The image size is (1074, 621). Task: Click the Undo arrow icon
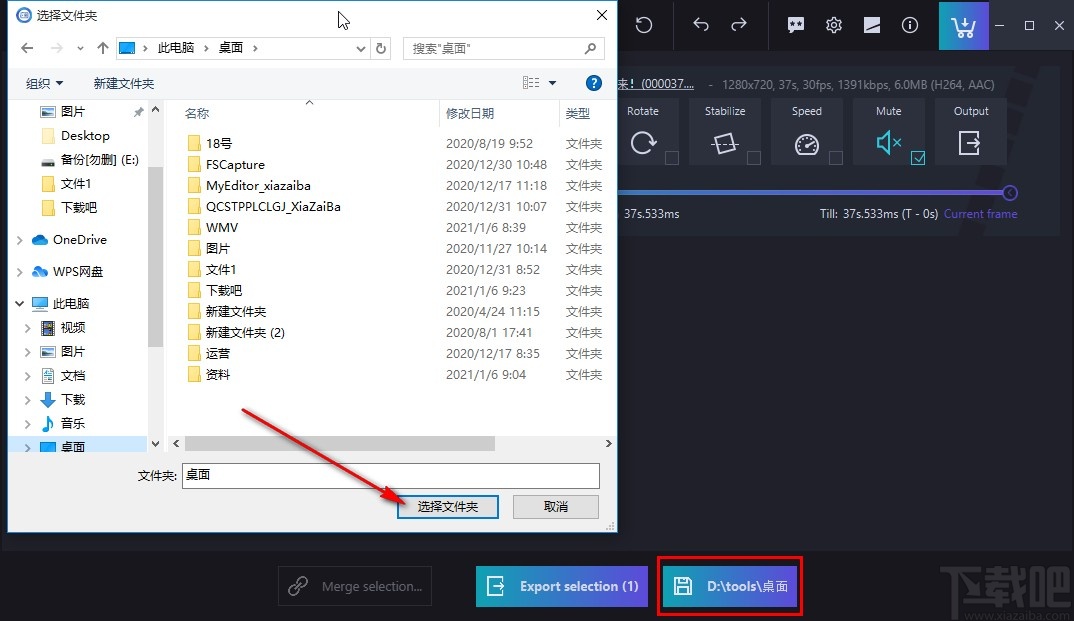point(700,25)
